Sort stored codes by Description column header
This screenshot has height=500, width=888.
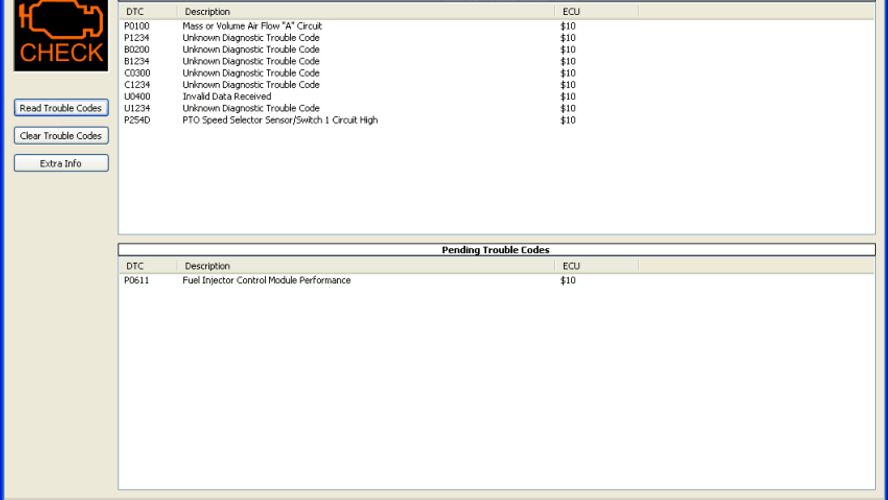pos(365,12)
